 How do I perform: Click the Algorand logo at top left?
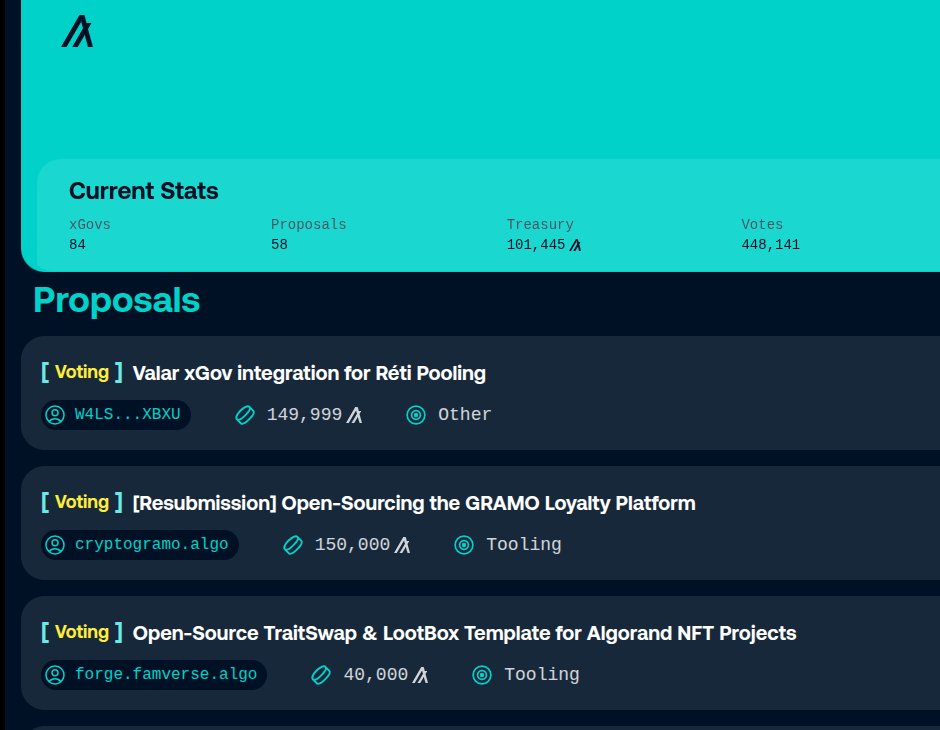77,31
